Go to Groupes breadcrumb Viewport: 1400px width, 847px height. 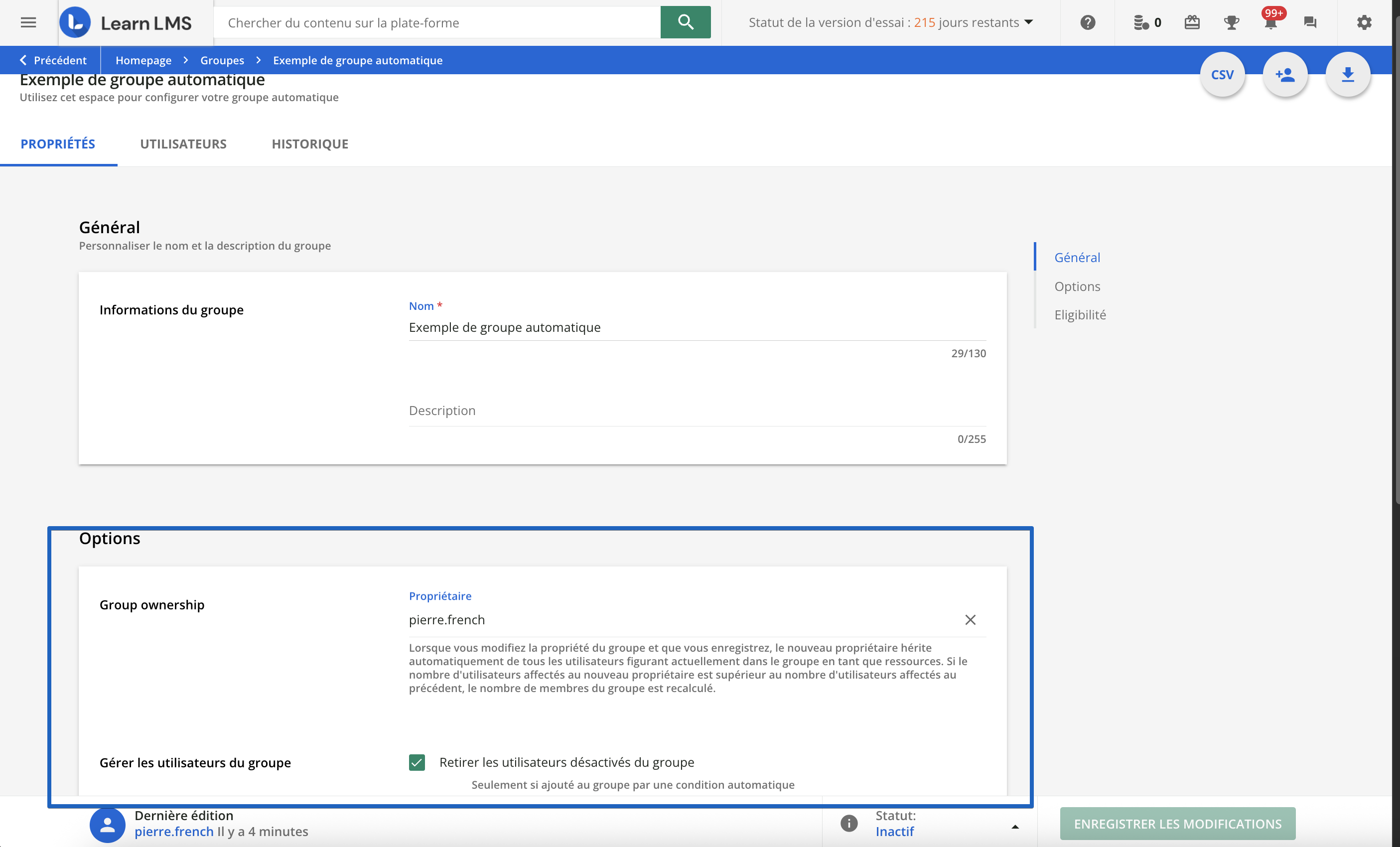pyautogui.click(x=222, y=60)
